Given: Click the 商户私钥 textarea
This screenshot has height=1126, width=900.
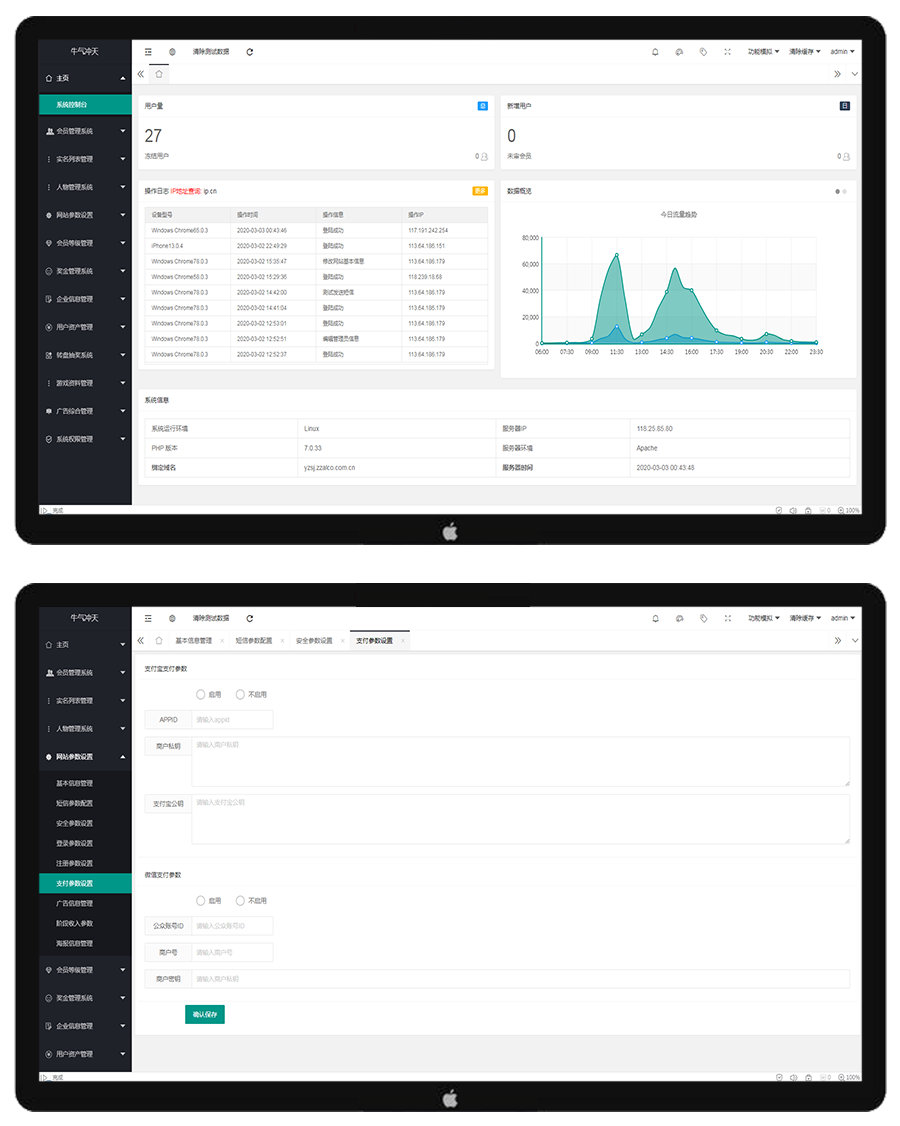Looking at the screenshot, I should tap(521, 761).
